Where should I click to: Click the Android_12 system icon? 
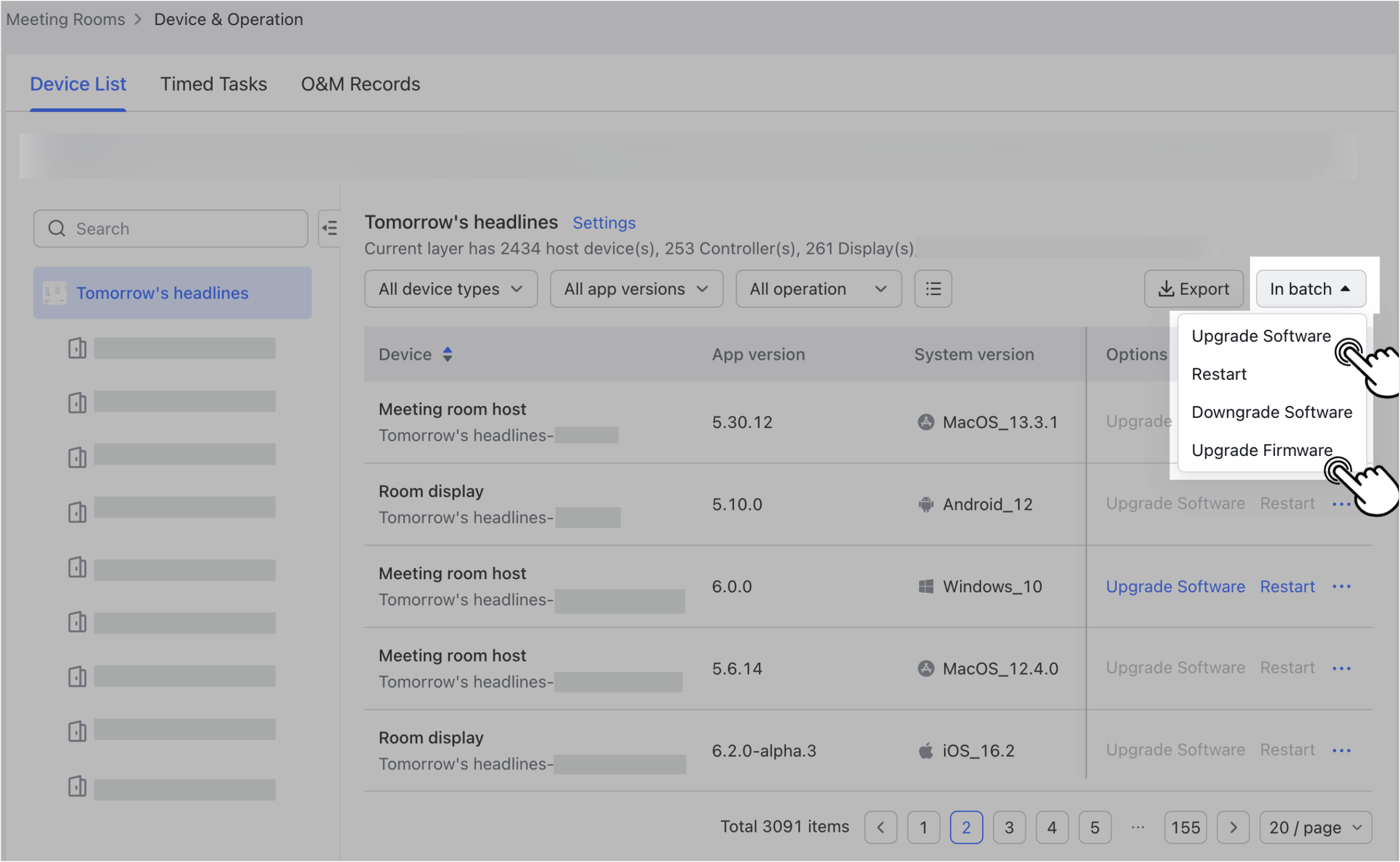[x=926, y=504]
